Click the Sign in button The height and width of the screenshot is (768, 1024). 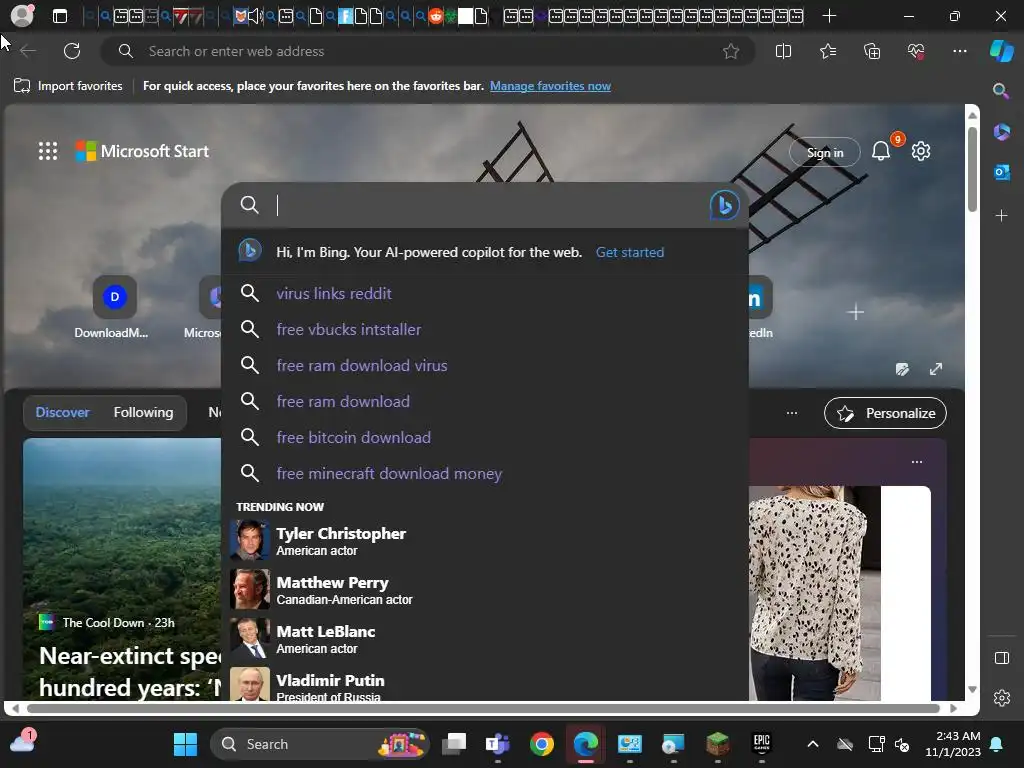coord(824,152)
